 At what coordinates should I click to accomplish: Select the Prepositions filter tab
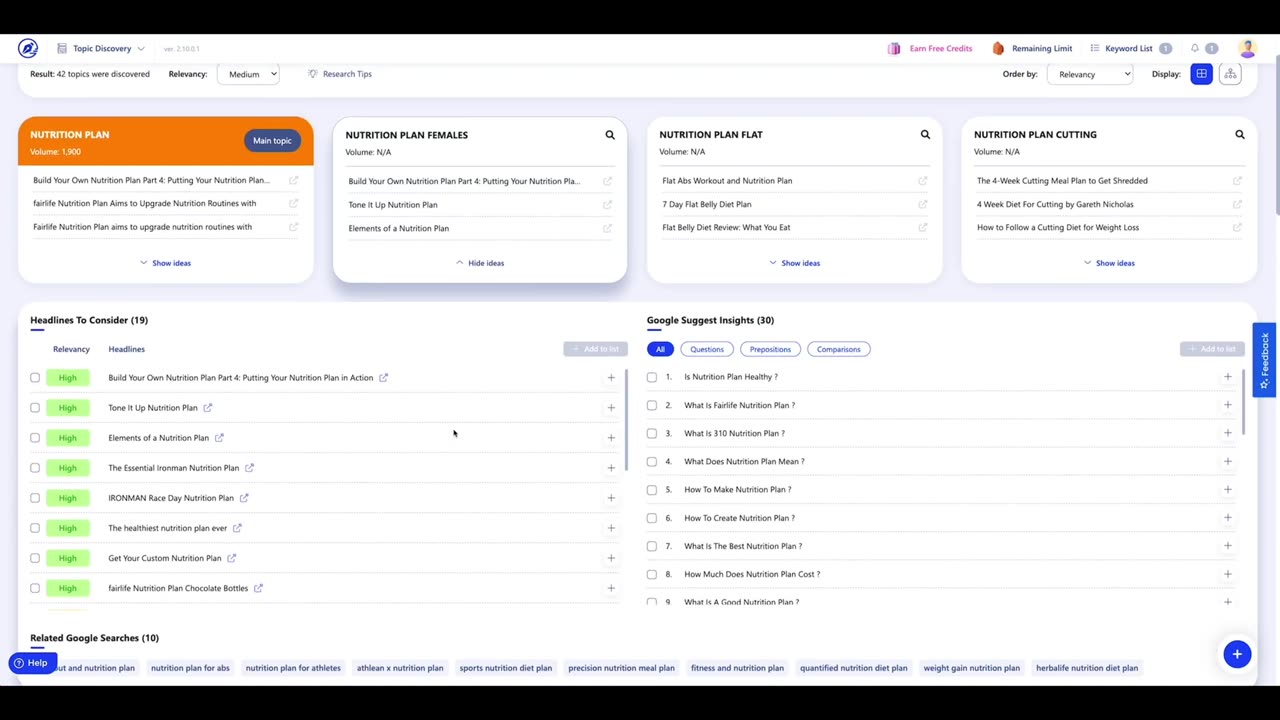770,349
